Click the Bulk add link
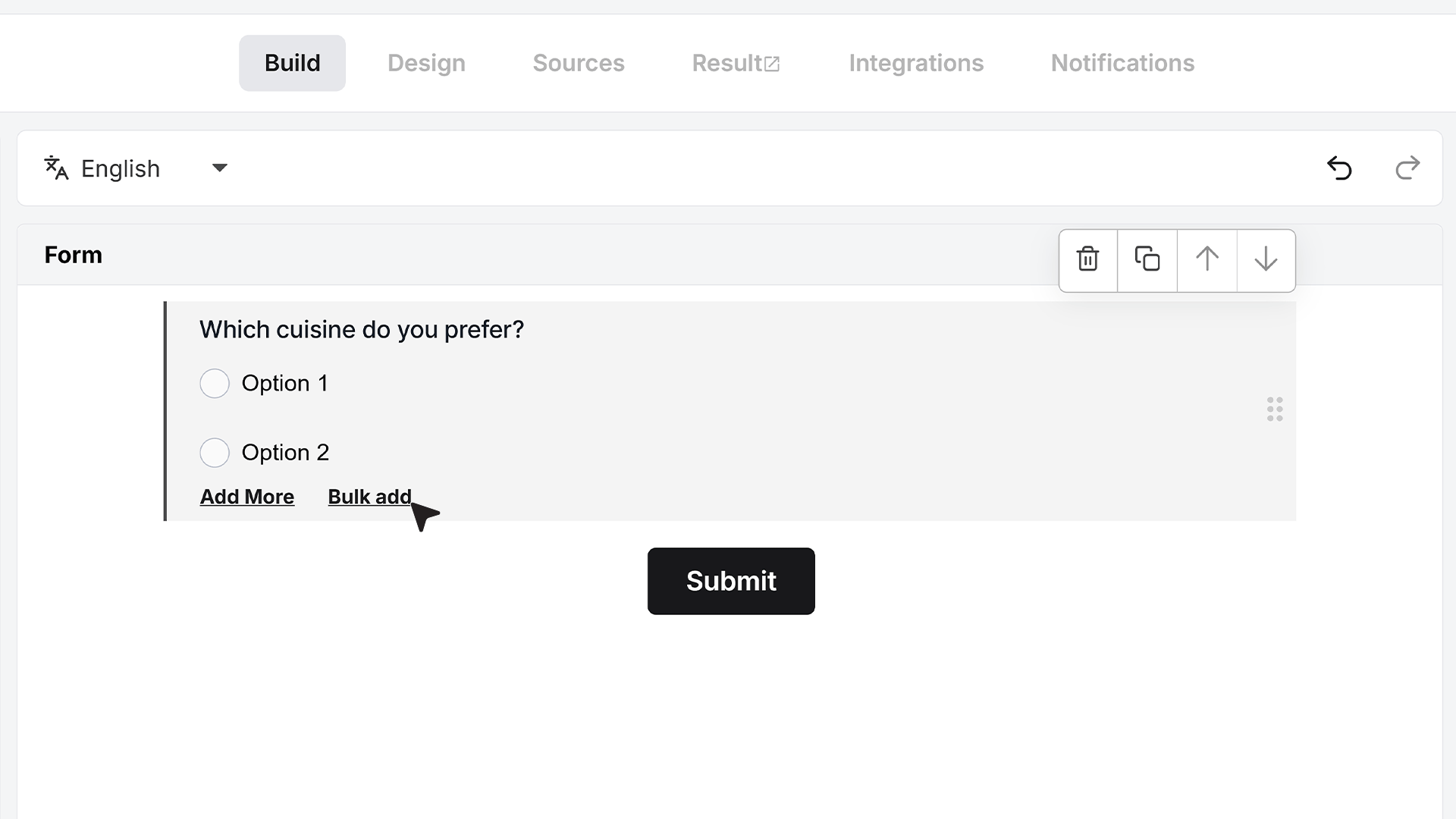 [x=369, y=497]
